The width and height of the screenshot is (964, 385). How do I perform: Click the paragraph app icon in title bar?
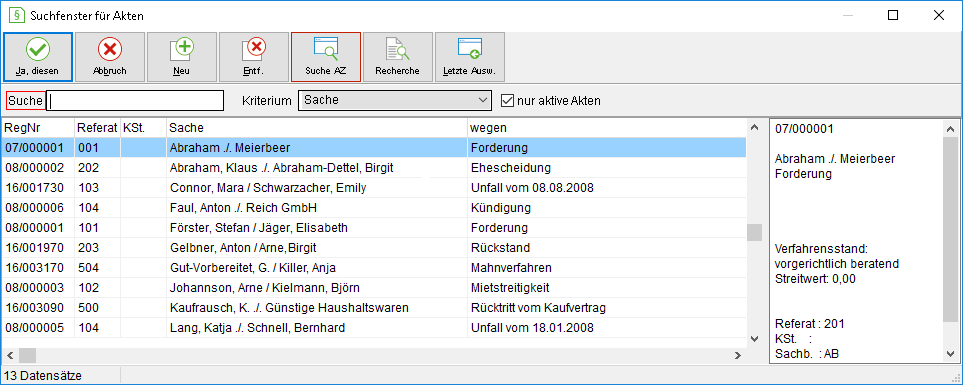pos(17,15)
